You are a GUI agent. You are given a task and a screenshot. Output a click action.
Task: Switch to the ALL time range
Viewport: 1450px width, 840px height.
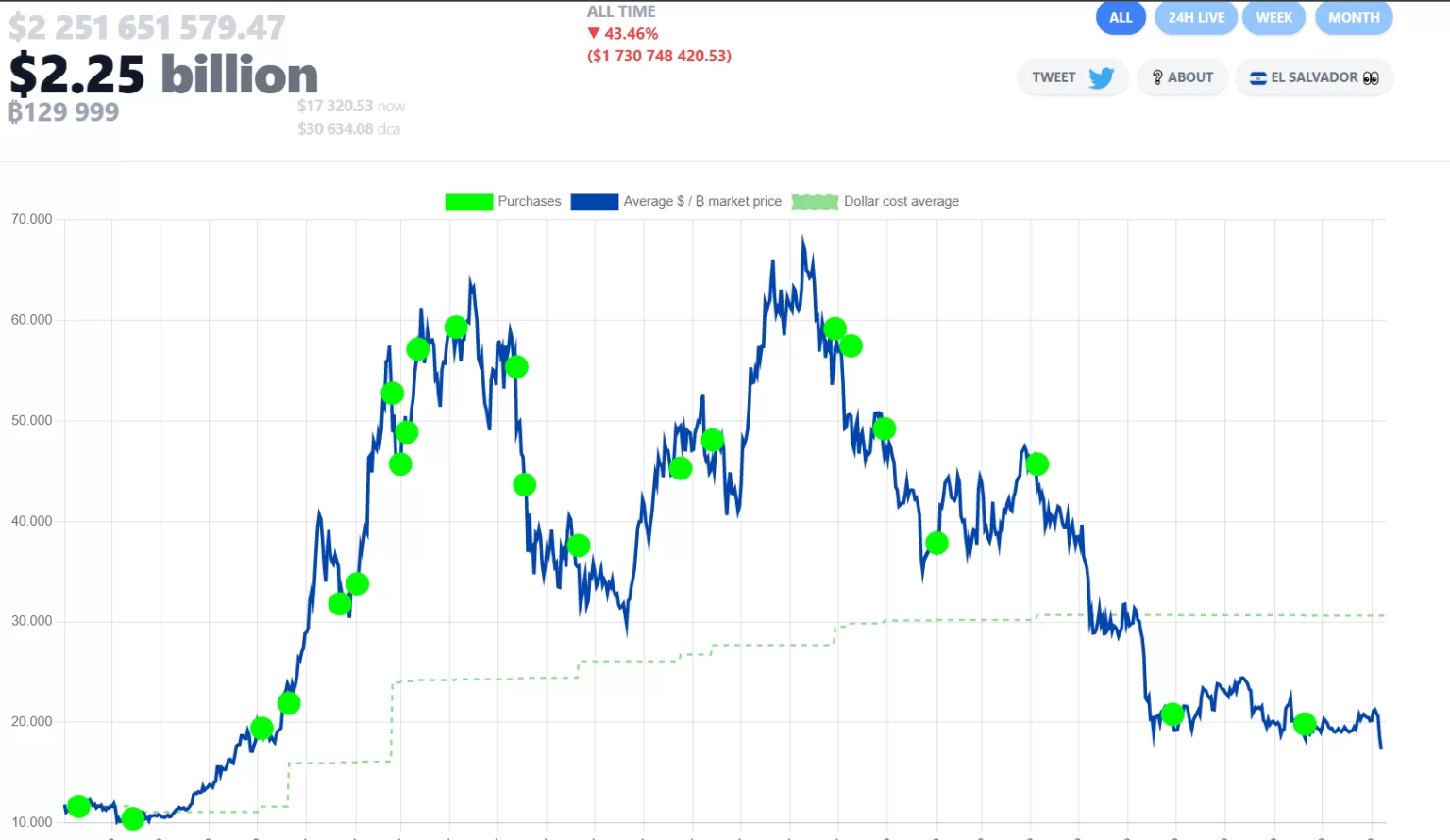pyautogui.click(x=1121, y=18)
